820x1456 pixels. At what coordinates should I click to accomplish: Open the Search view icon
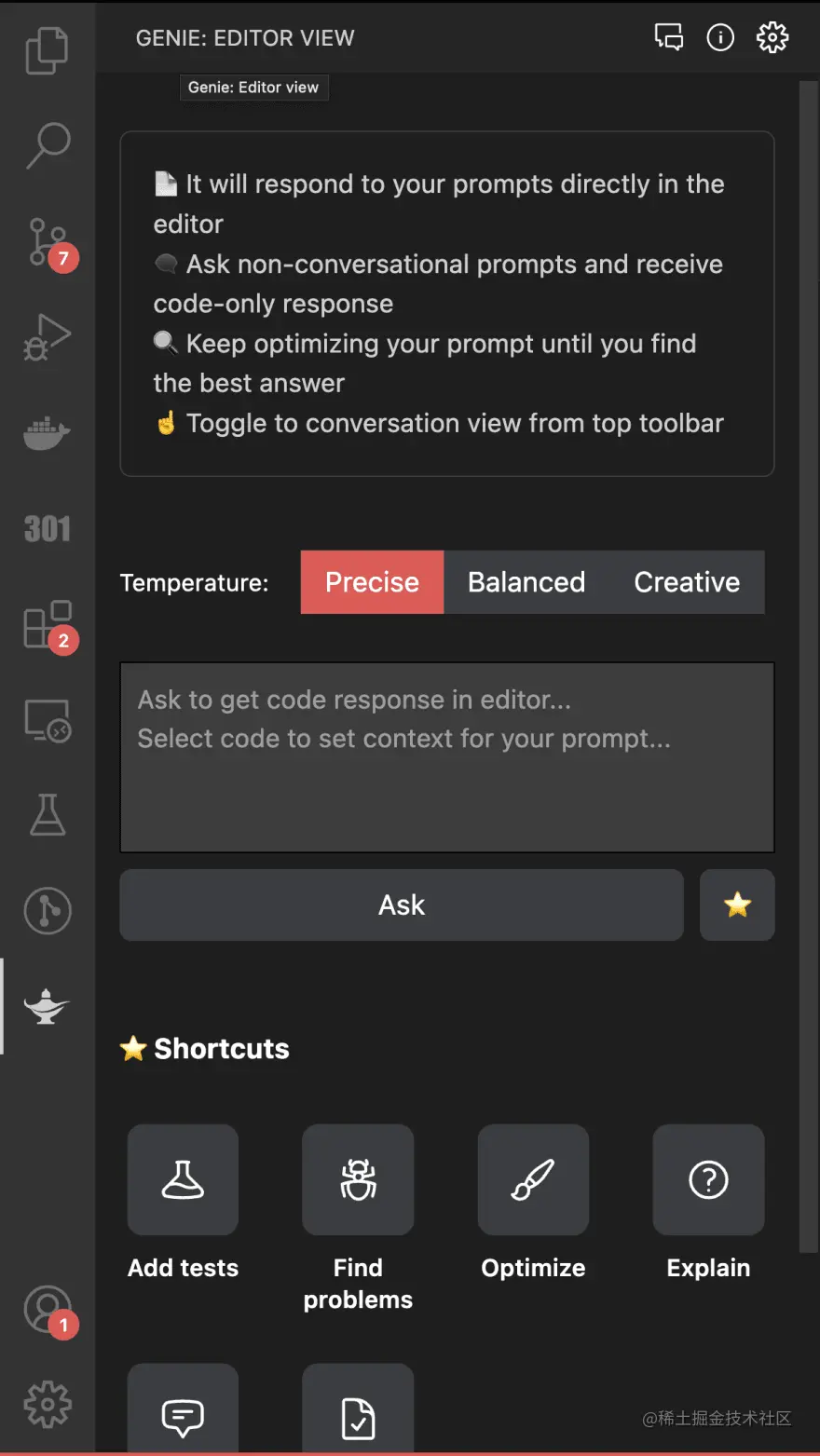pyautogui.click(x=48, y=146)
